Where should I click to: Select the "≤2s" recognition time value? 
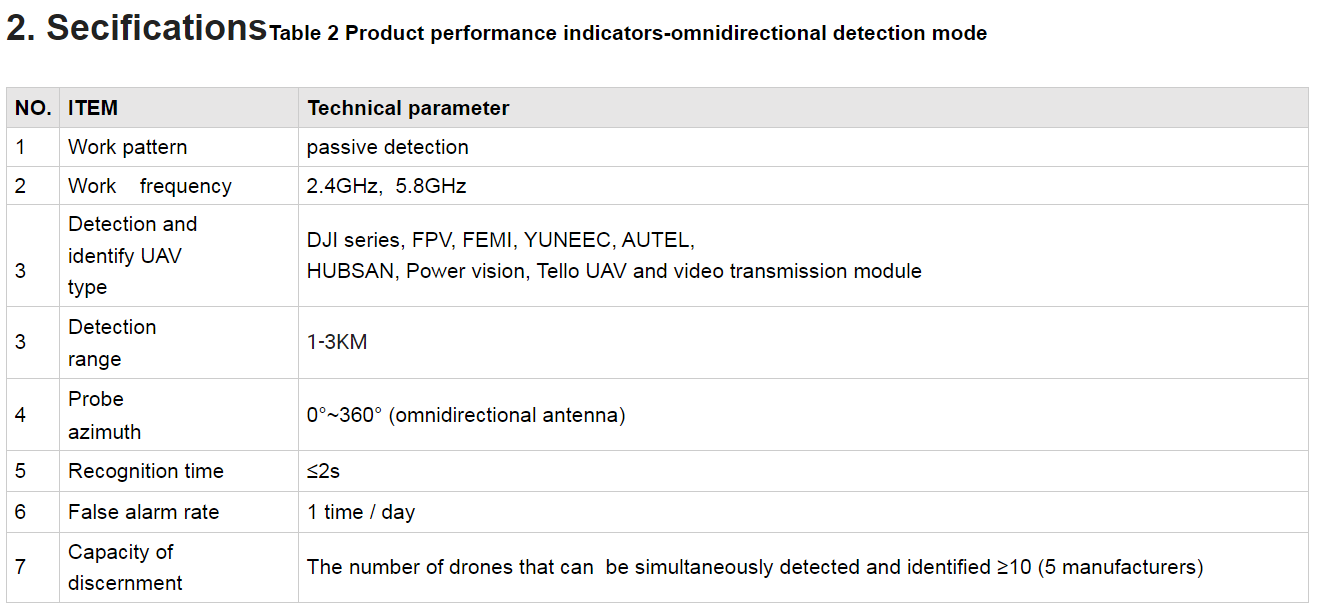point(324,471)
